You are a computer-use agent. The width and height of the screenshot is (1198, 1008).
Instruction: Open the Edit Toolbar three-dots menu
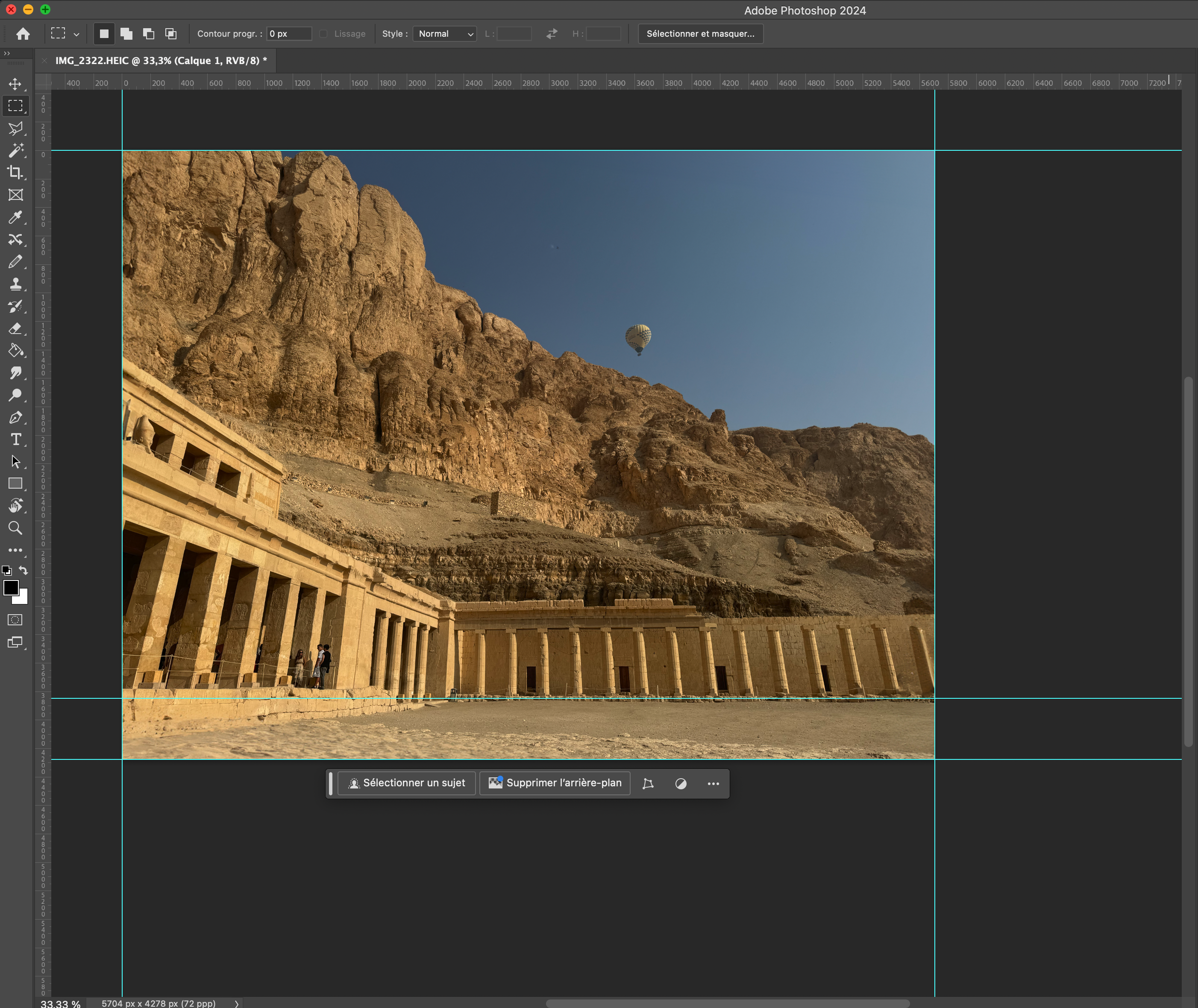pyautogui.click(x=15, y=550)
